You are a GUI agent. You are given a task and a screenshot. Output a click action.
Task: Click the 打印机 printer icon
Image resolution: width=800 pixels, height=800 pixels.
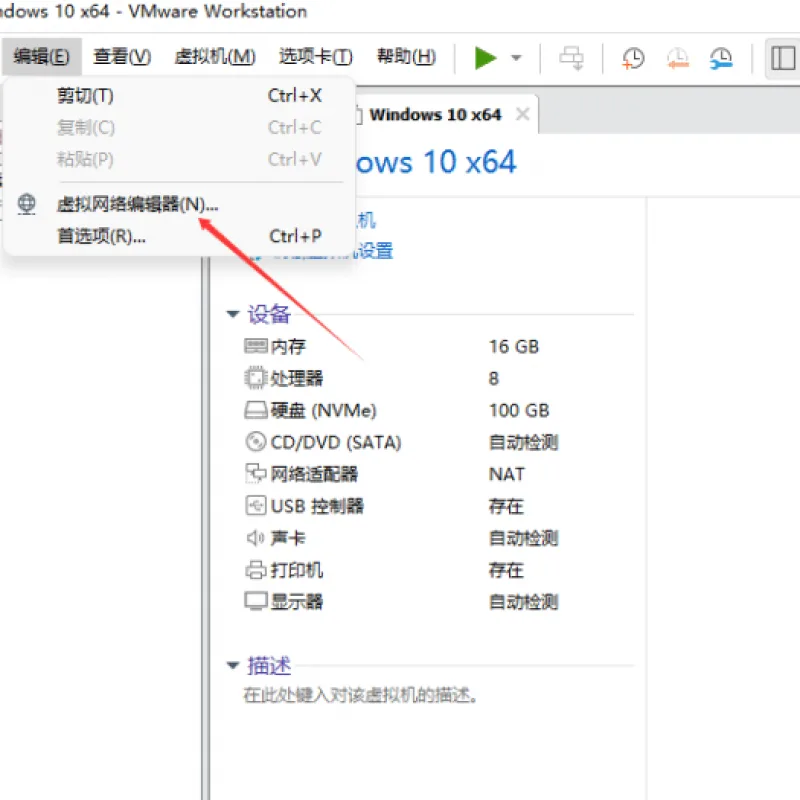pos(256,570)
